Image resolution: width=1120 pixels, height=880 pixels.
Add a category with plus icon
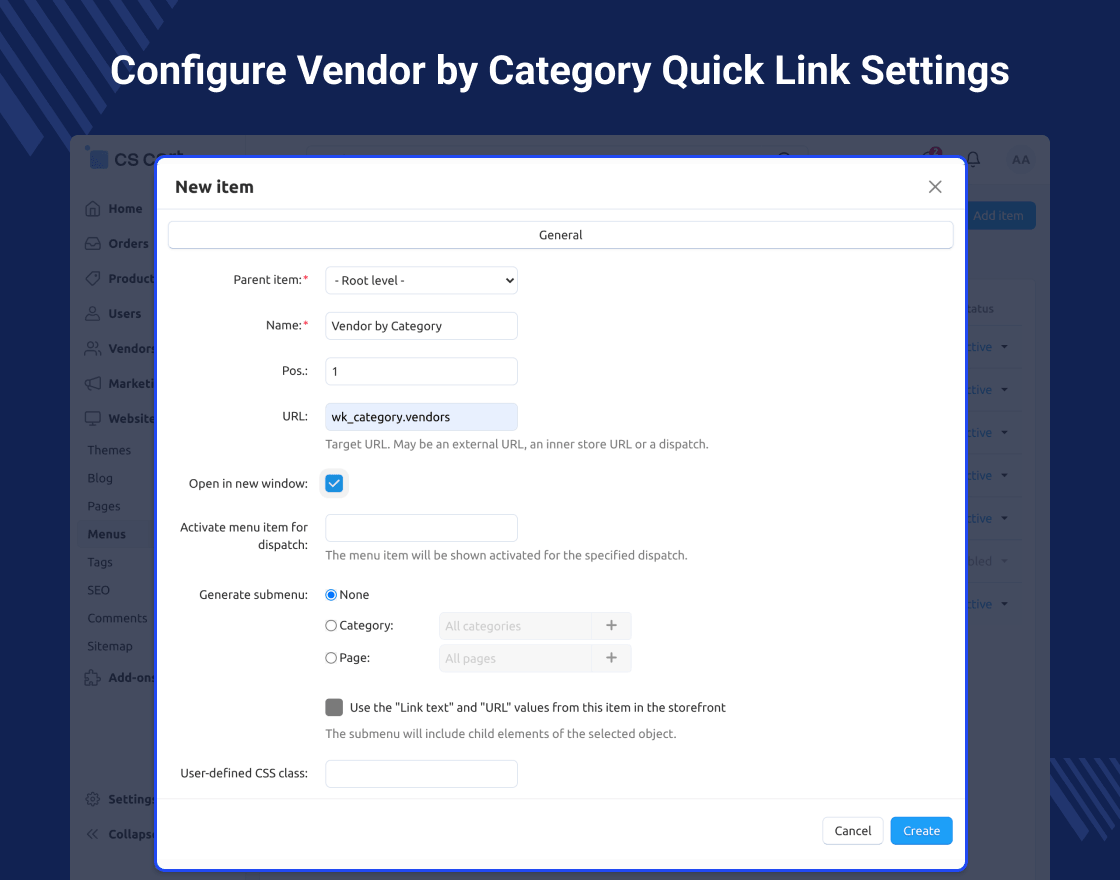611,626
